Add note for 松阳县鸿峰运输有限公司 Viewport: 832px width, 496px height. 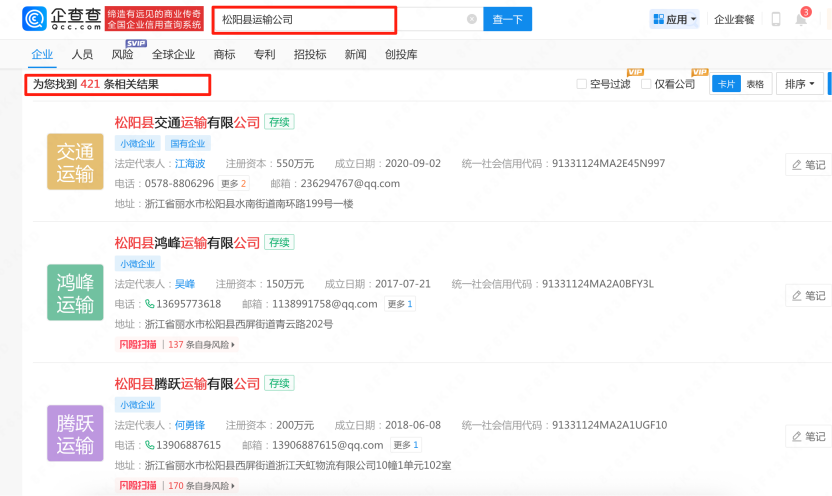(808, 295)
